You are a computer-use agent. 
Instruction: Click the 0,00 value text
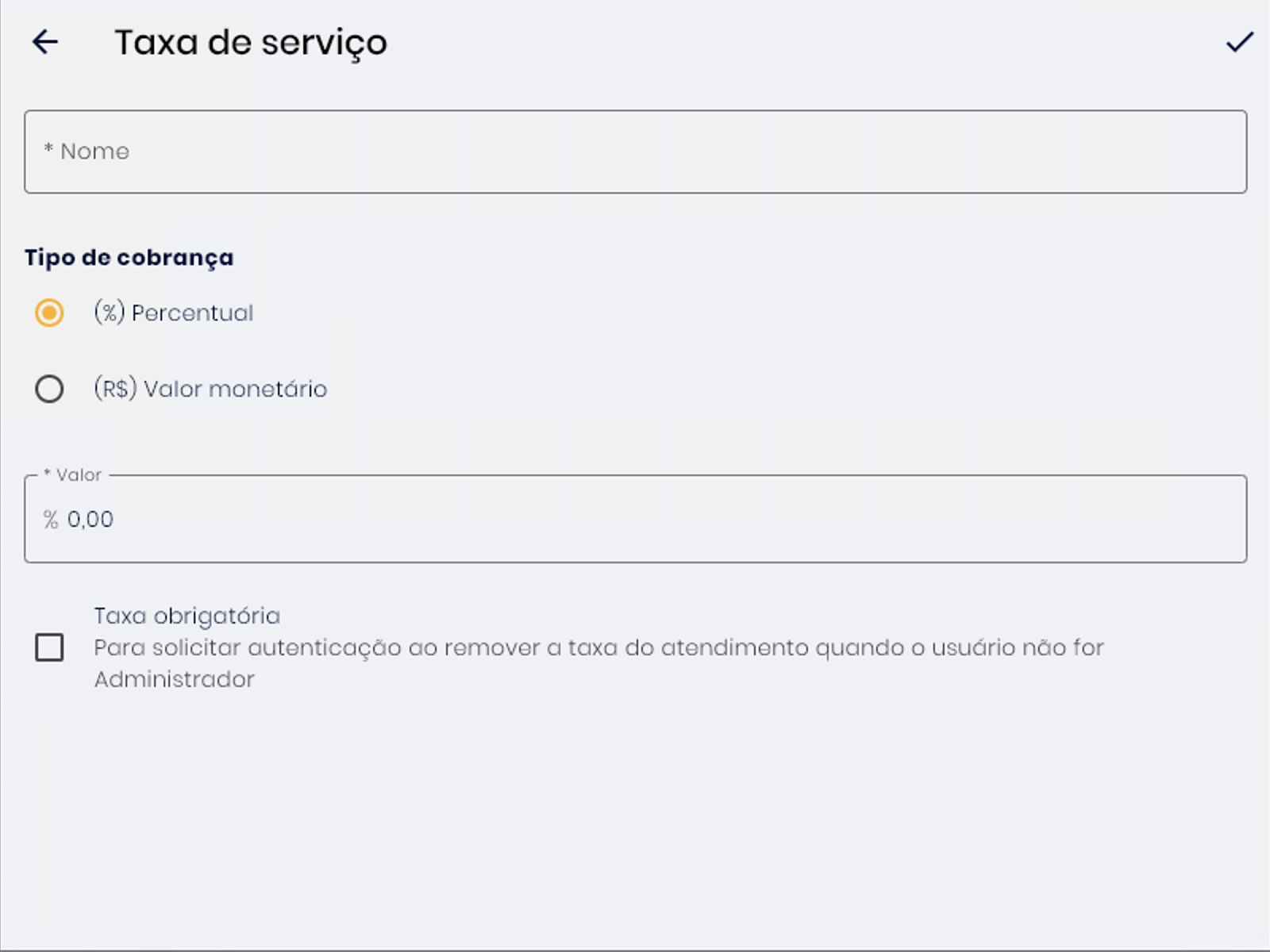(x=90, y=520)
